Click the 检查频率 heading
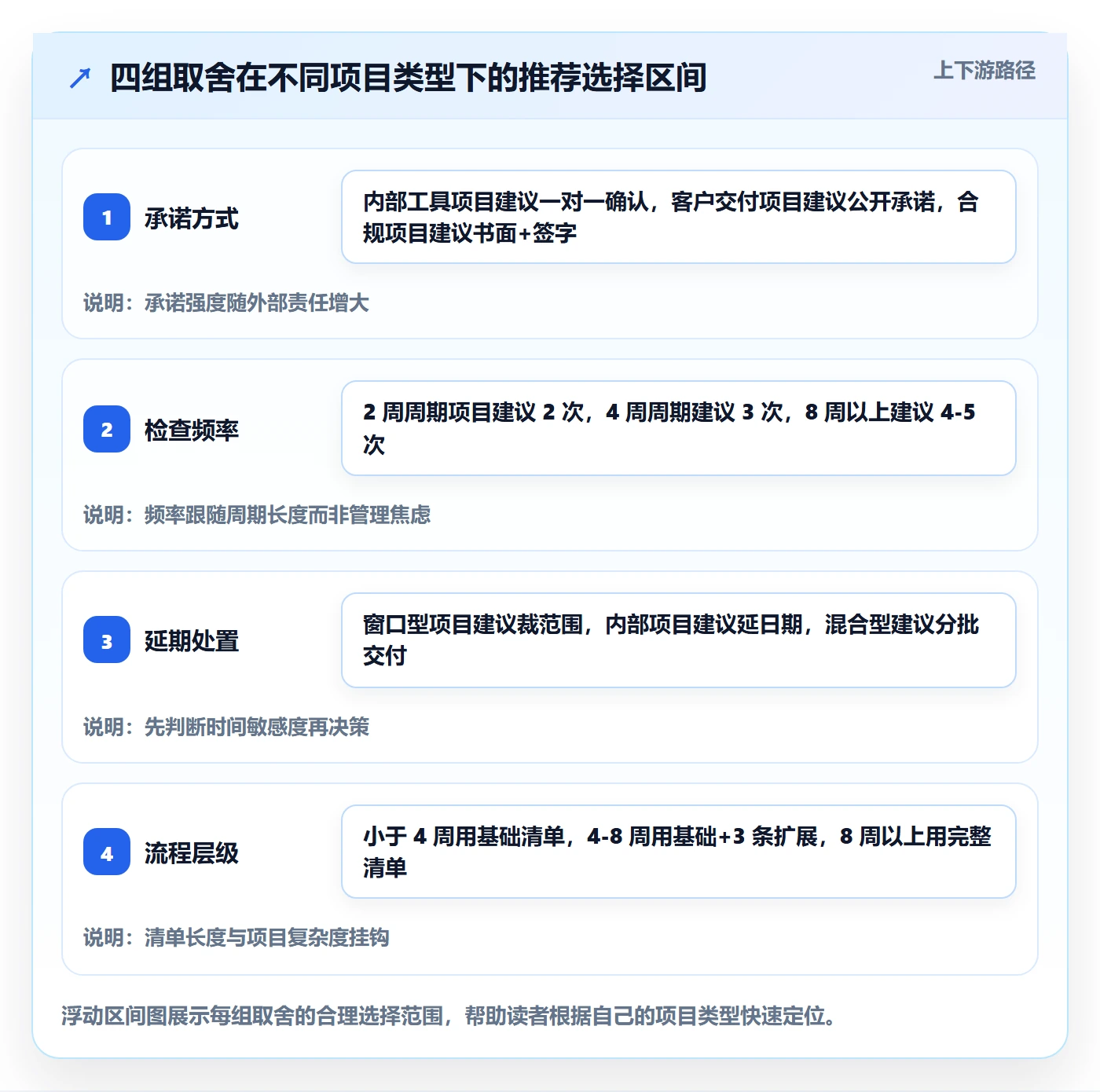This screenshot has width=1100, height=1092. (192, 430)
